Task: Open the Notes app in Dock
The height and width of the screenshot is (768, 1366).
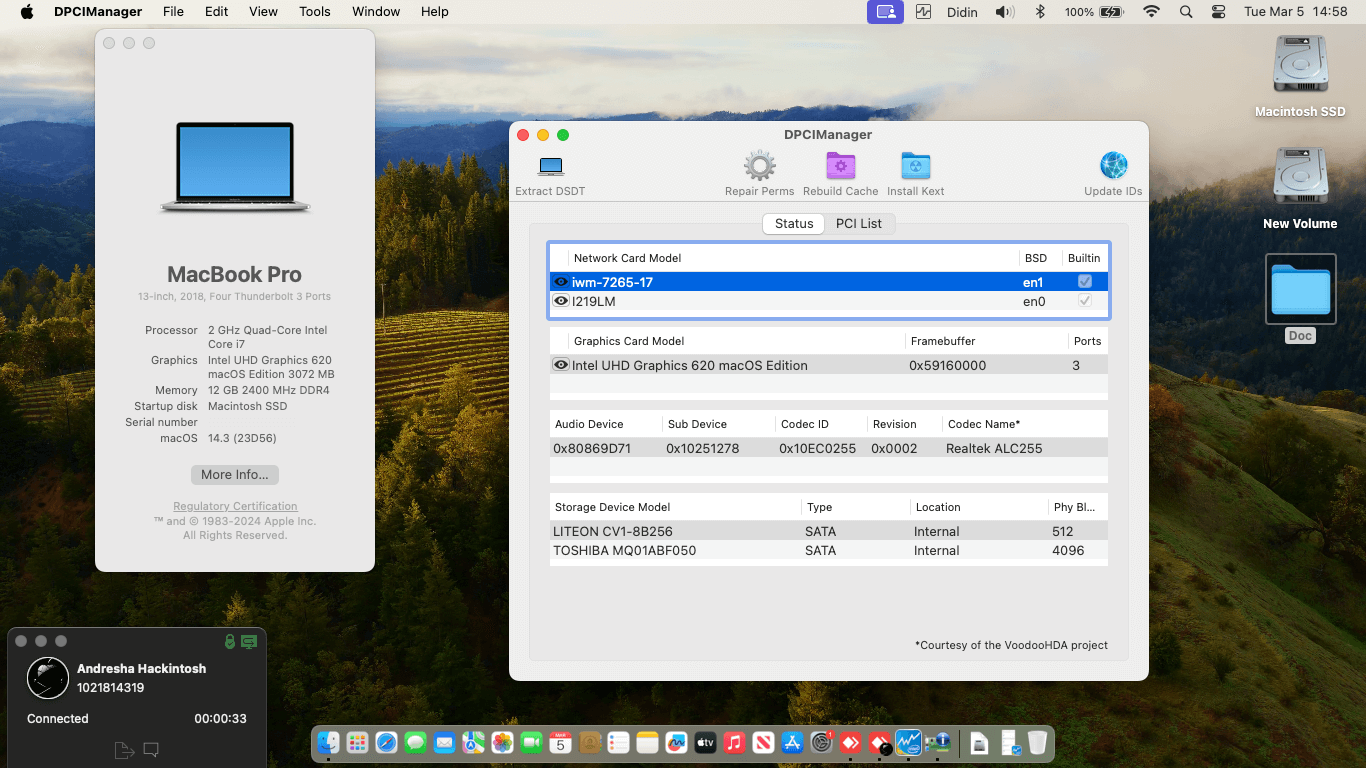Action: click(x=647, y=742)
